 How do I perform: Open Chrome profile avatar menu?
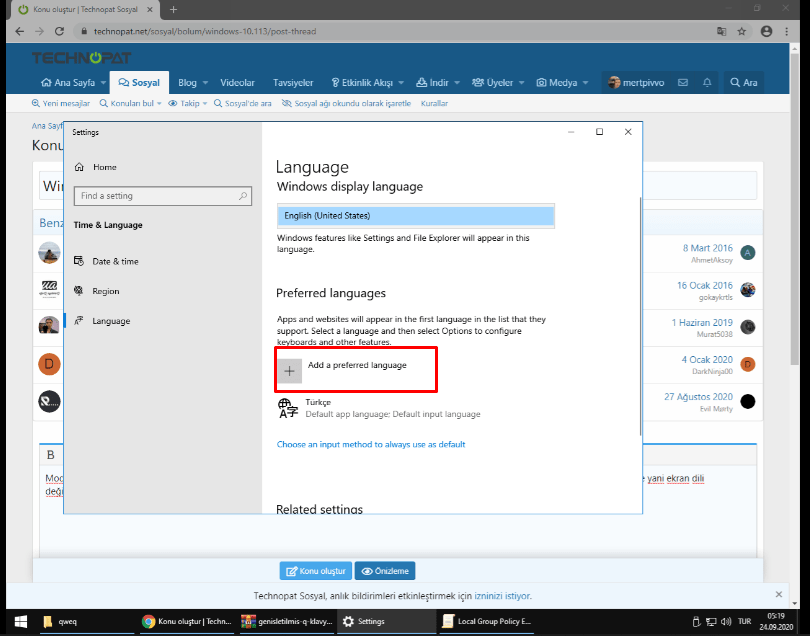point(767,32)
